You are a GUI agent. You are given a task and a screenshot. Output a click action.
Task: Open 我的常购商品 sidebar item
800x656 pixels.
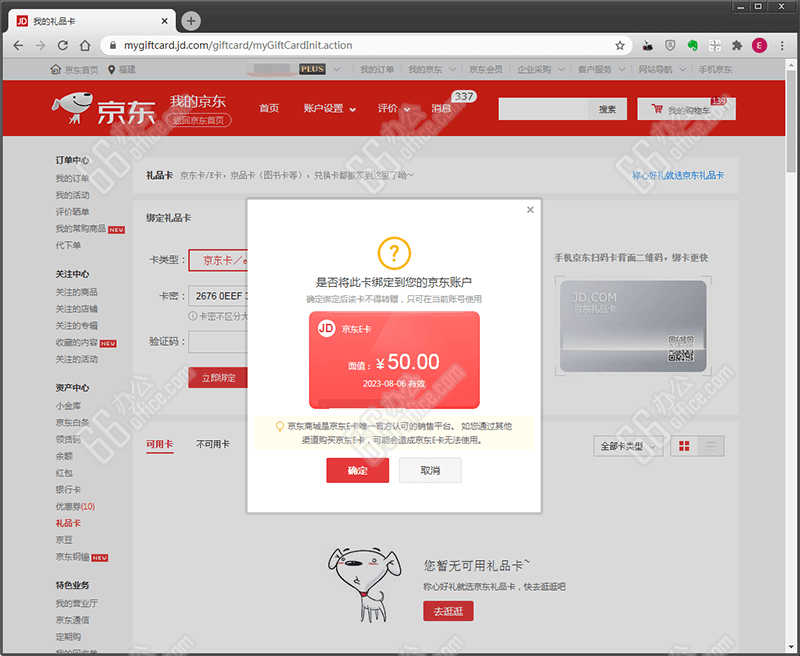coord(81,229)
